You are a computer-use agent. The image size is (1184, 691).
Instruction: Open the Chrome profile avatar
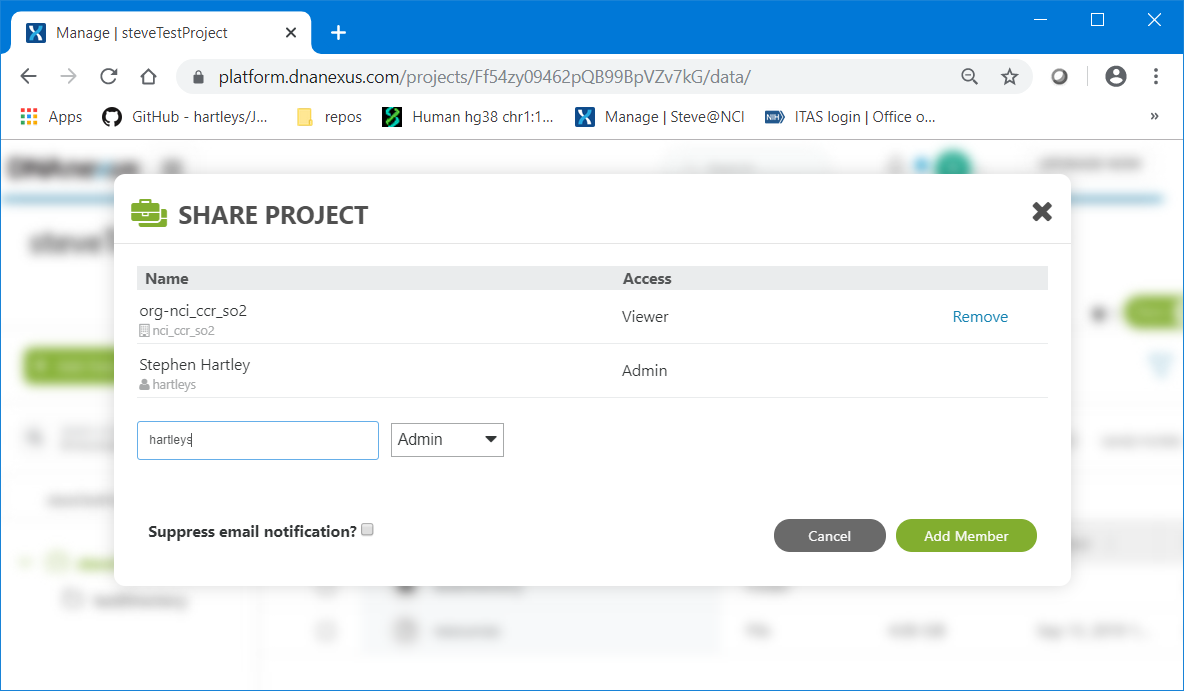pos(1115,77)
